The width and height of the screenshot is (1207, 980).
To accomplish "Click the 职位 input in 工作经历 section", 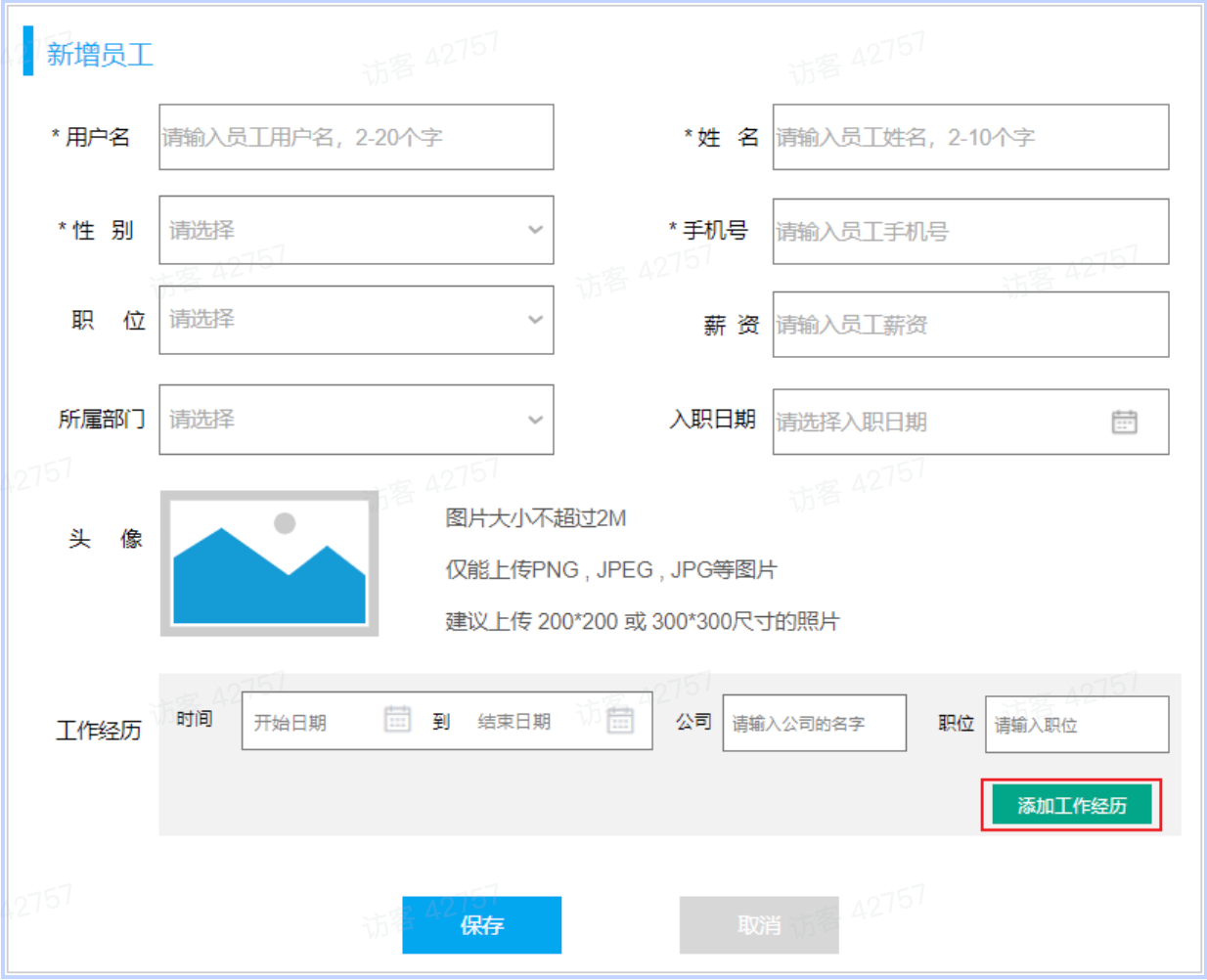I will click(1076, 724).
